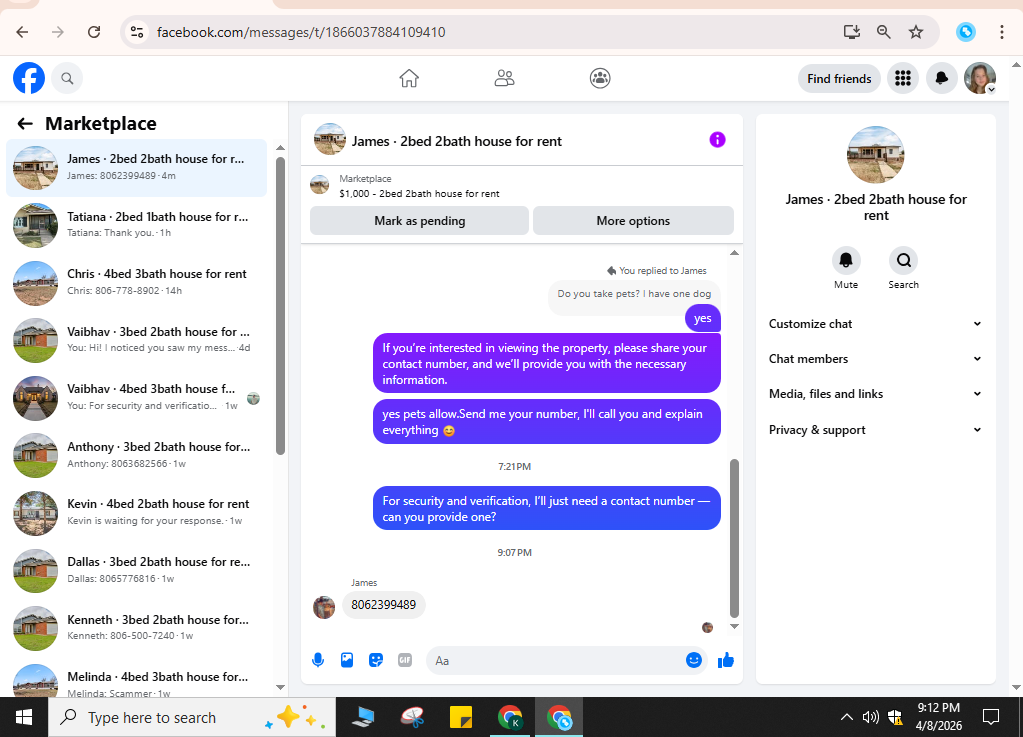Open Windows Start menu
Screen dimensions: 1023x737
click(x=24, y=717)
